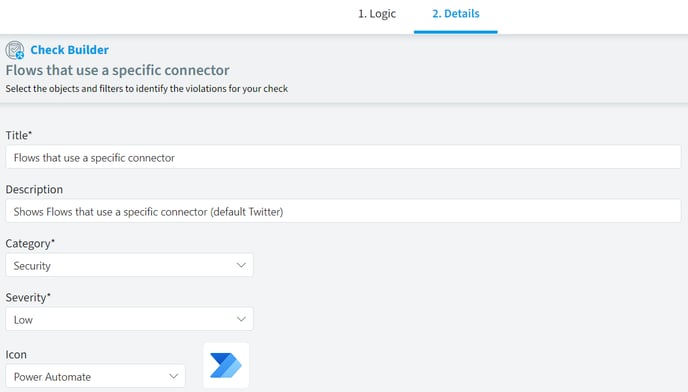Open the Check Builder link
This screenshot has height=392, width=688.
(69, 50)
